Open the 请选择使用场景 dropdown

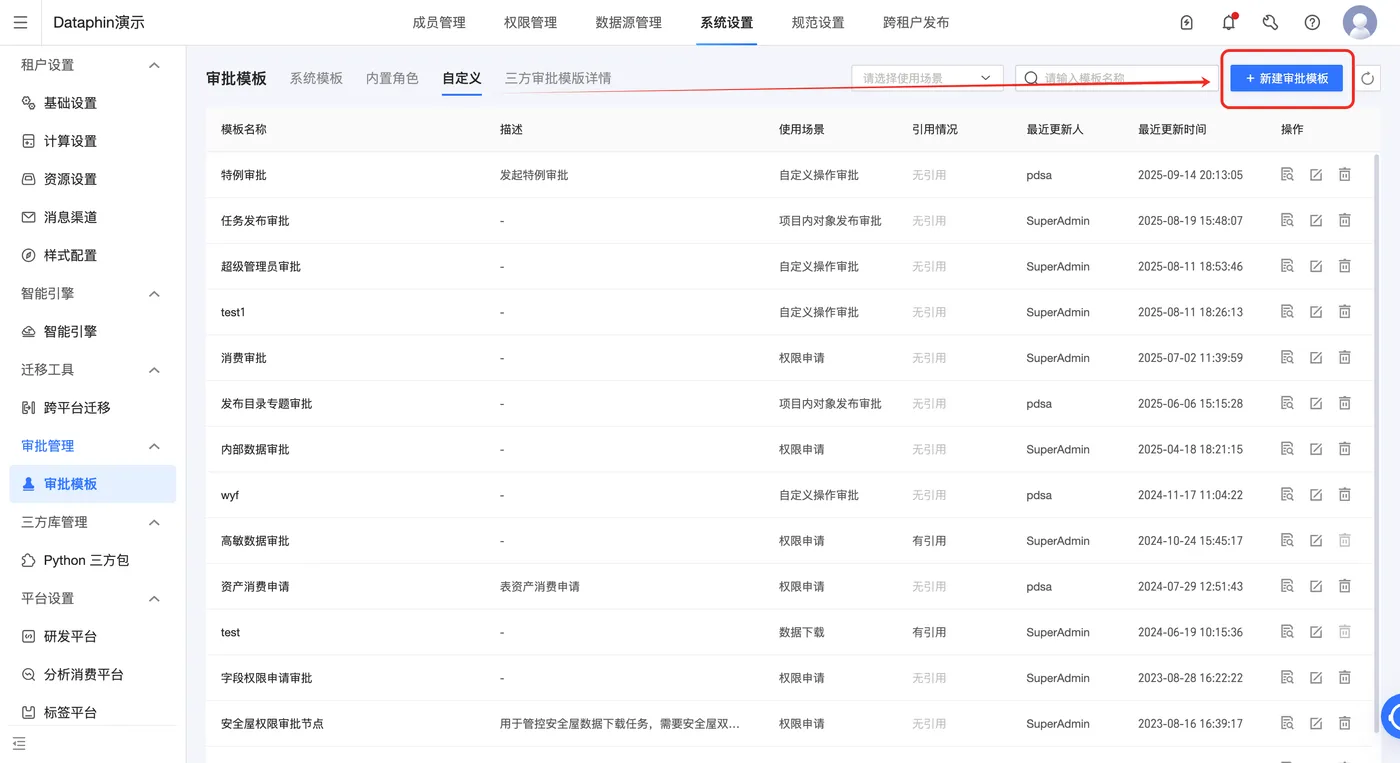coord(927,78)
